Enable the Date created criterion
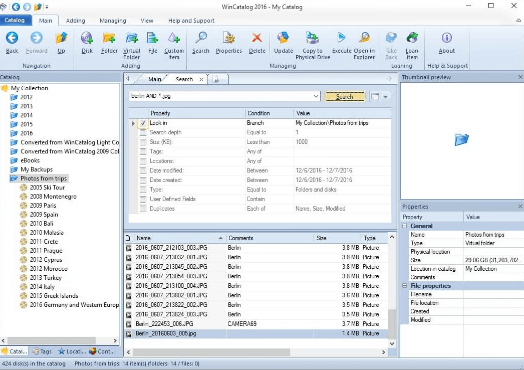The height and width of the screenshot is (370, 524). tap(143, 180)
